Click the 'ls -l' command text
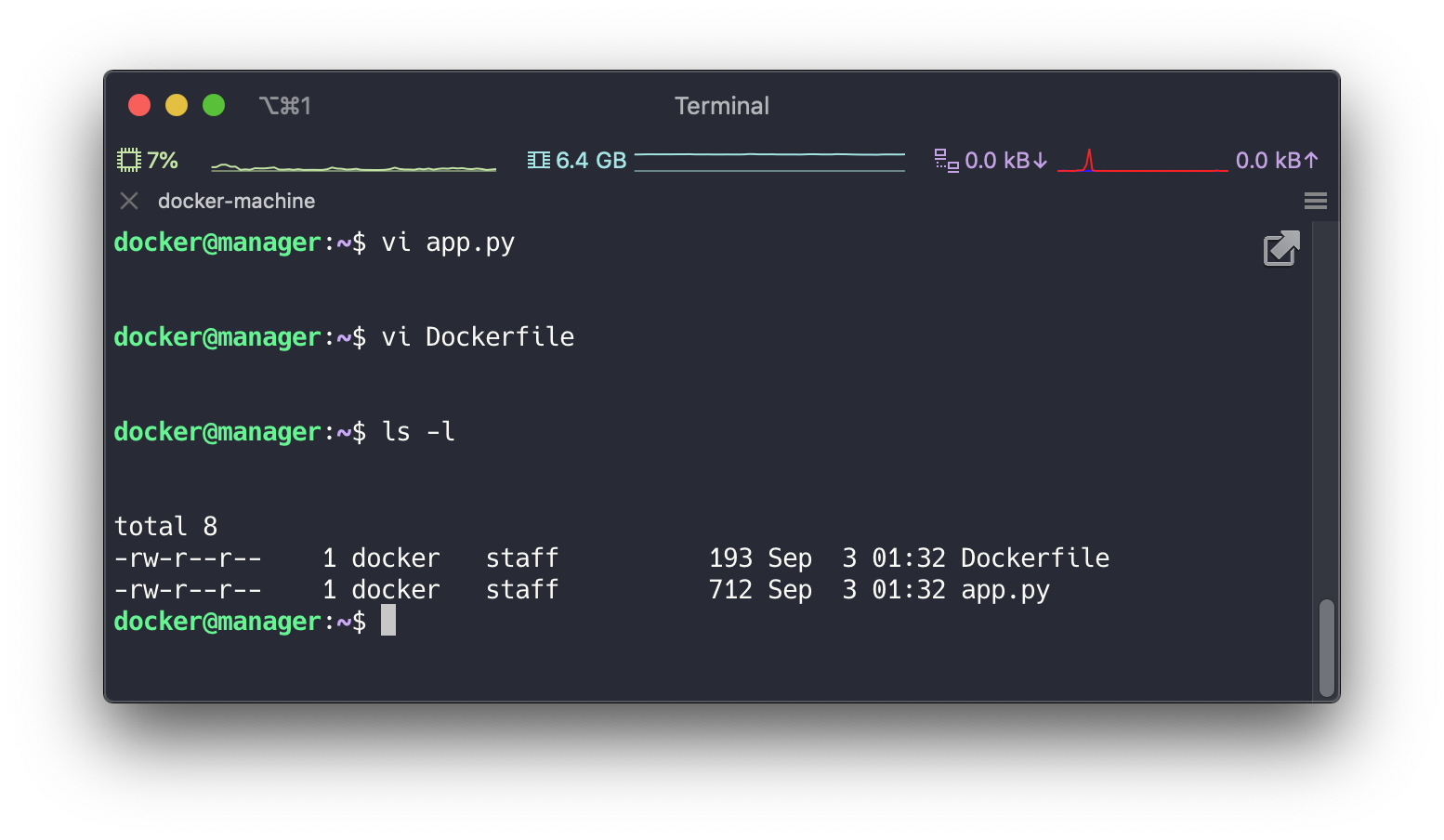 tap(418, 431)
